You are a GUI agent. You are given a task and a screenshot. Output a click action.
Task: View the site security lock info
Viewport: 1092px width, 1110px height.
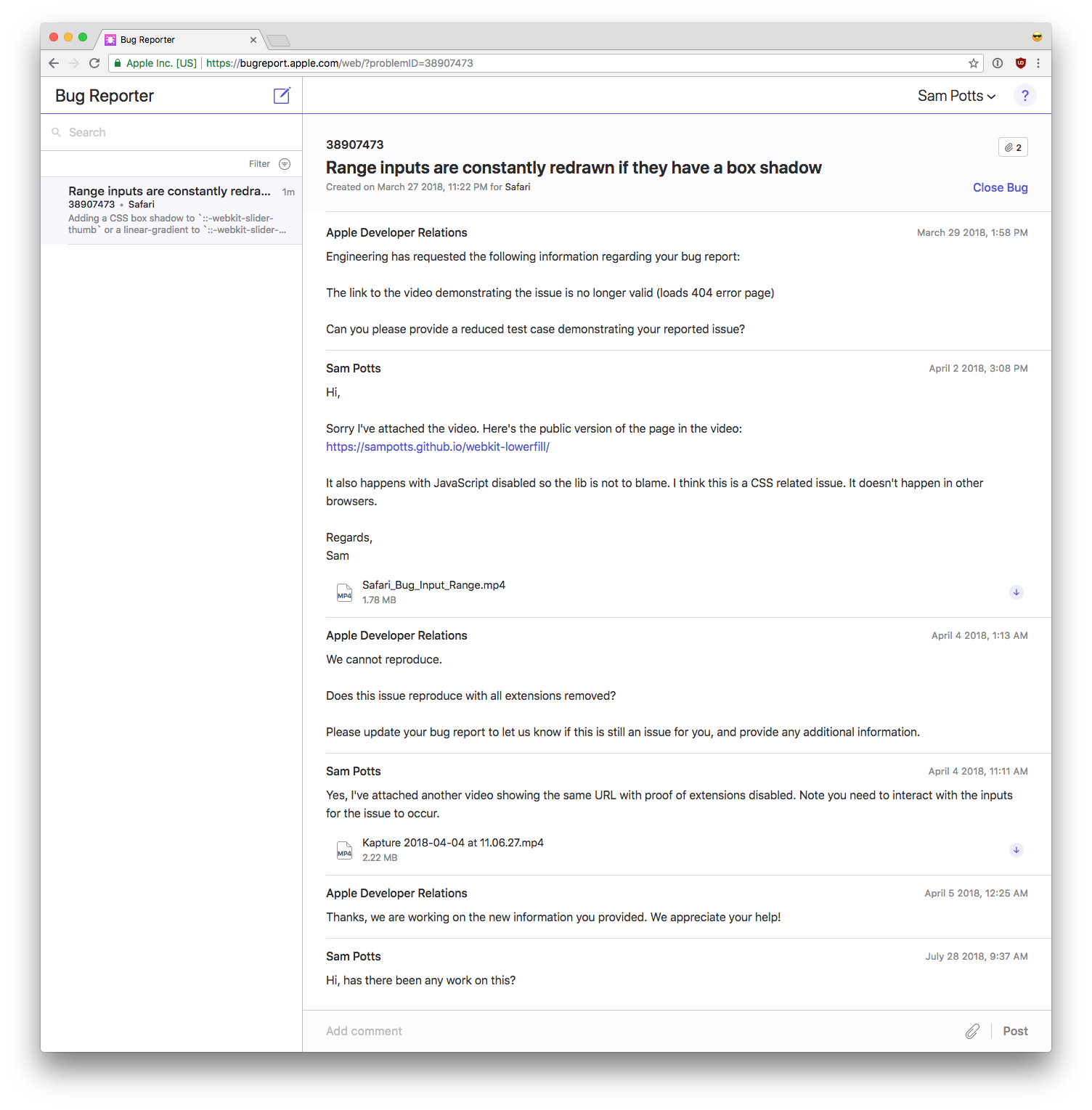click(x=118, y=63)
